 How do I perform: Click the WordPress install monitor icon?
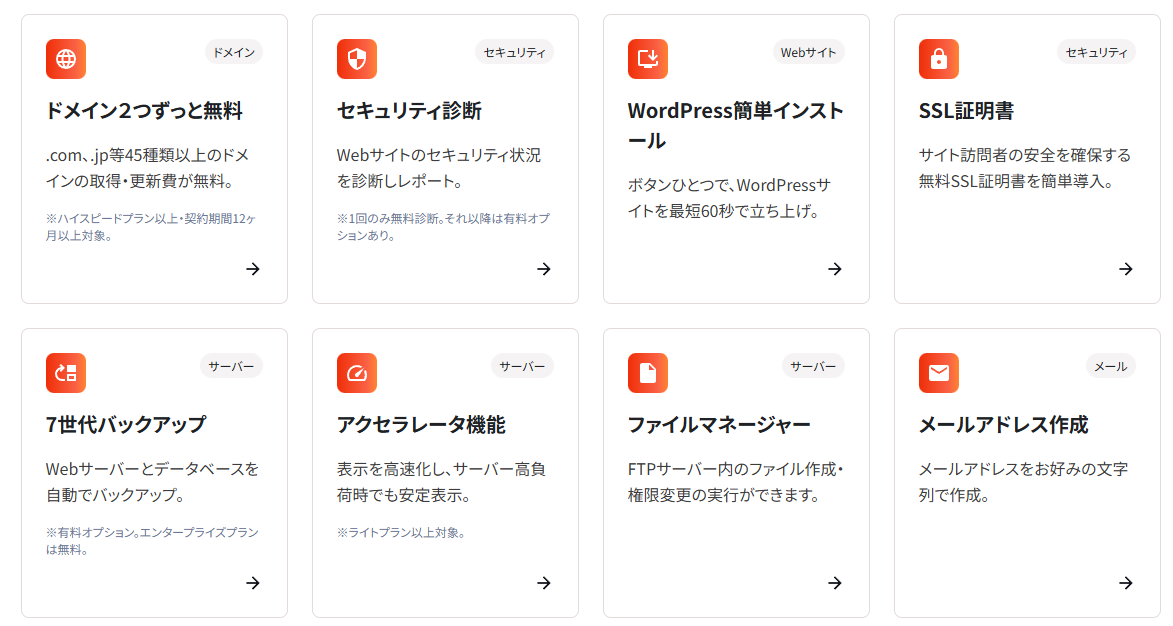click(x=648, y=59)
